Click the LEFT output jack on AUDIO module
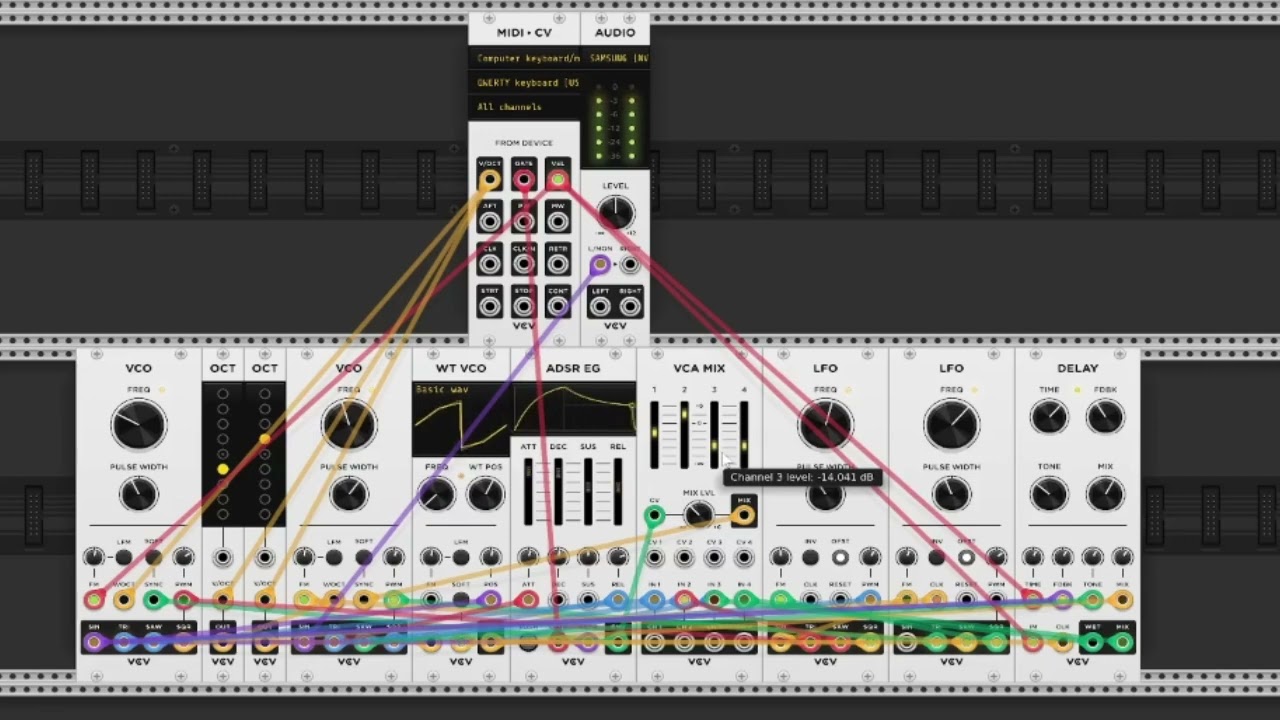 (x=600, y=306)
